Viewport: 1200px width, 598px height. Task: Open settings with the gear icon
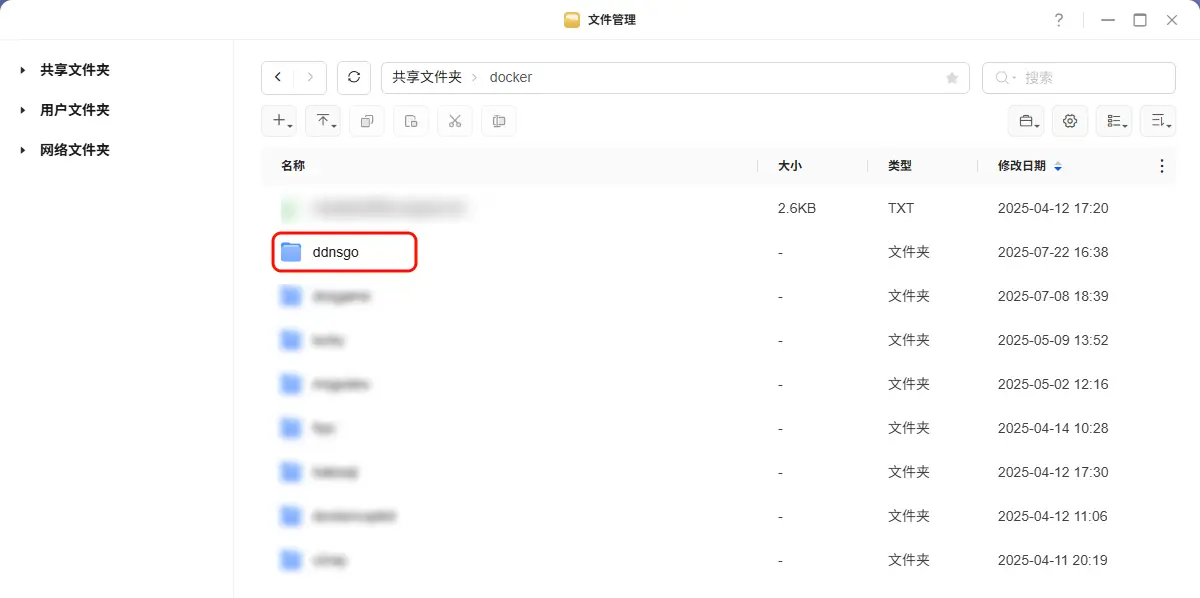tap(1070, 121)
